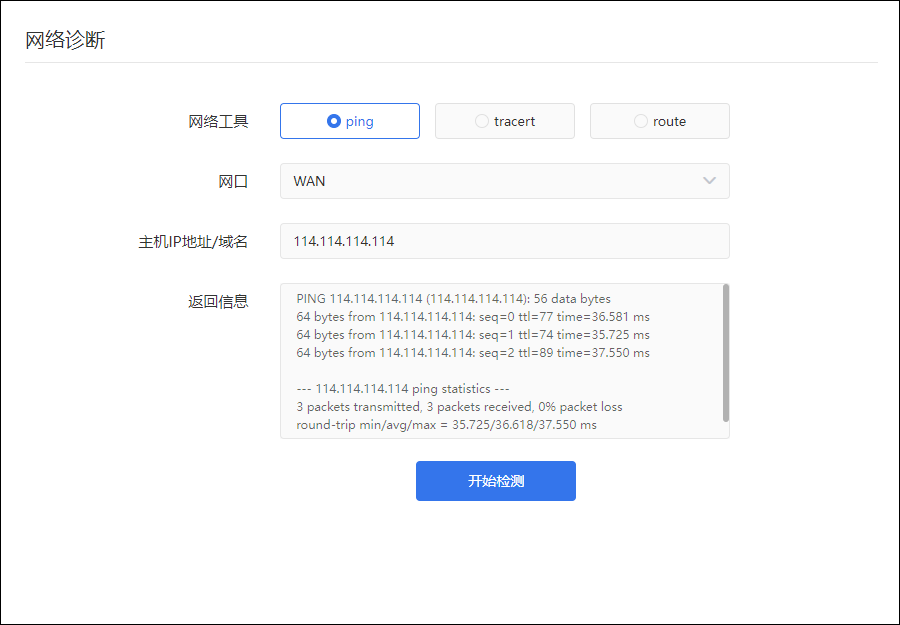Click the 主机IP地址/域名 label

point(193,242)
